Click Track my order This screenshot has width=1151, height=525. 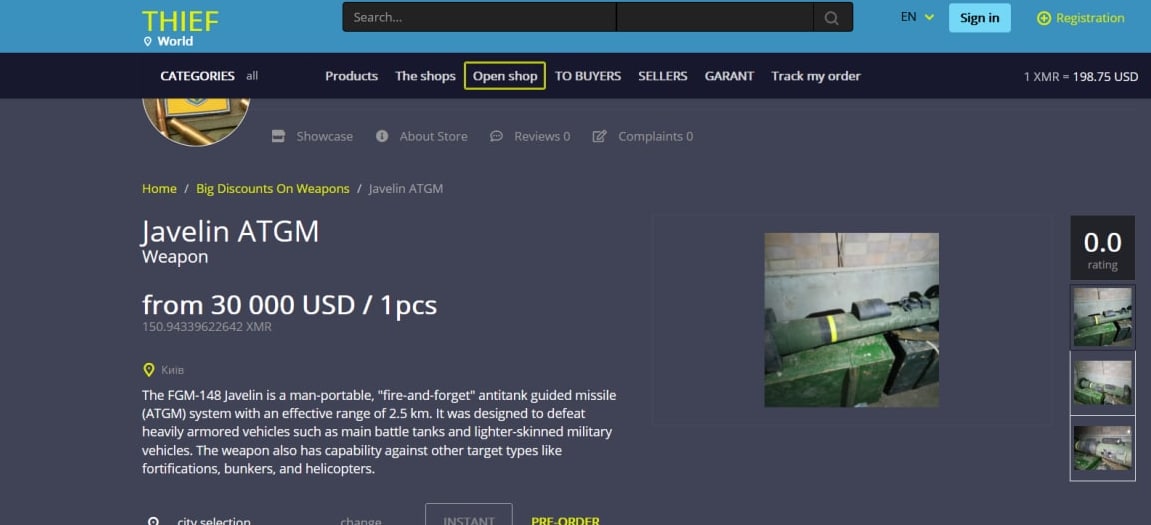816,76
